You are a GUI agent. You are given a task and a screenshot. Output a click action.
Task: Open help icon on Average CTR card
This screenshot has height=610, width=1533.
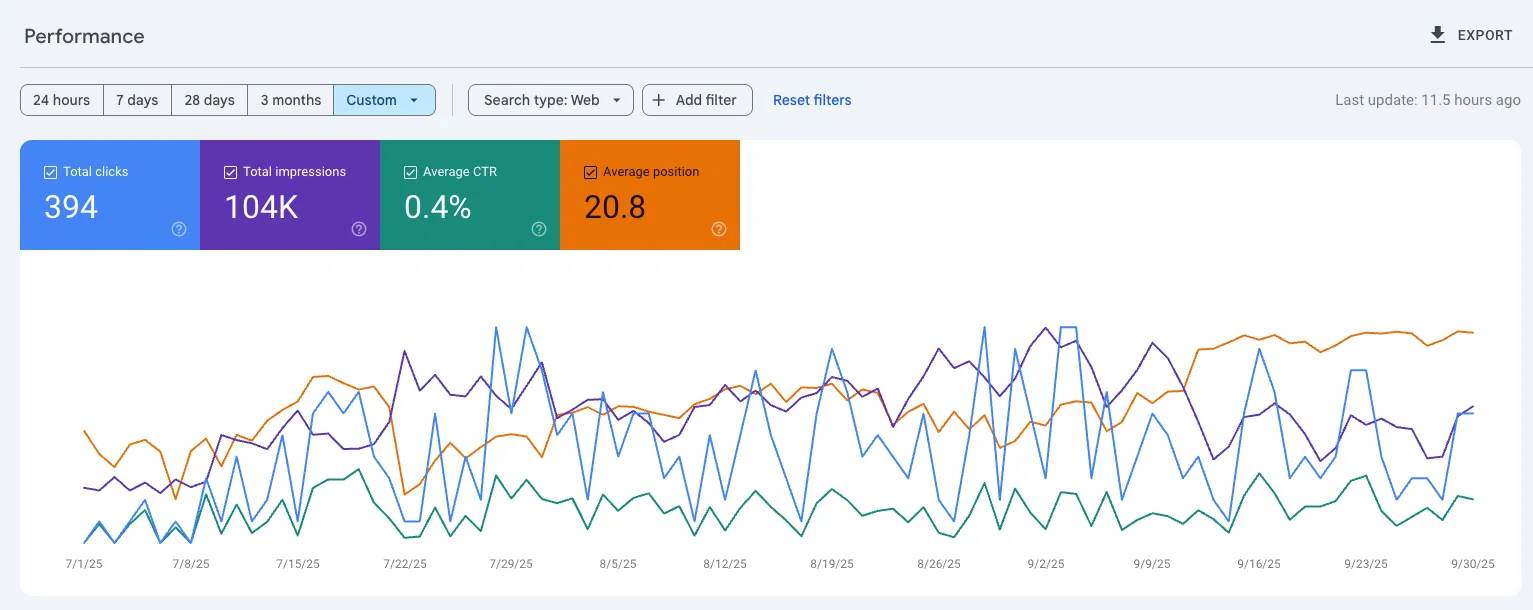tap(539, 229)
